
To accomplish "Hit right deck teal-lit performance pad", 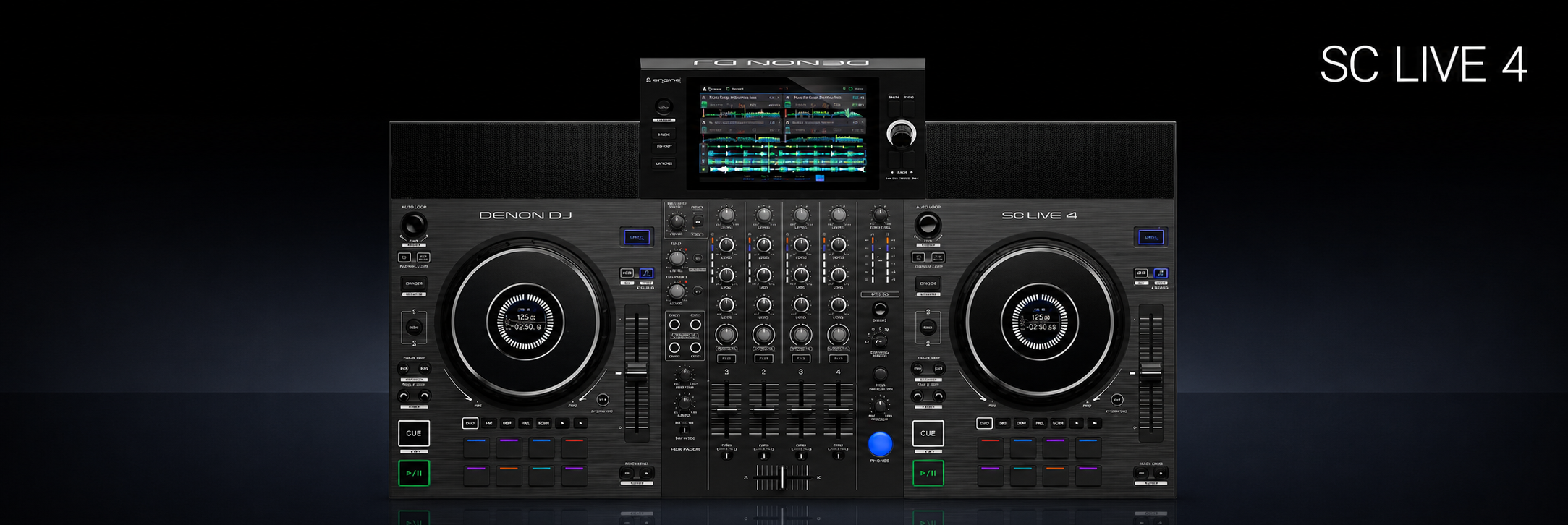I will tap(1022, 475).
